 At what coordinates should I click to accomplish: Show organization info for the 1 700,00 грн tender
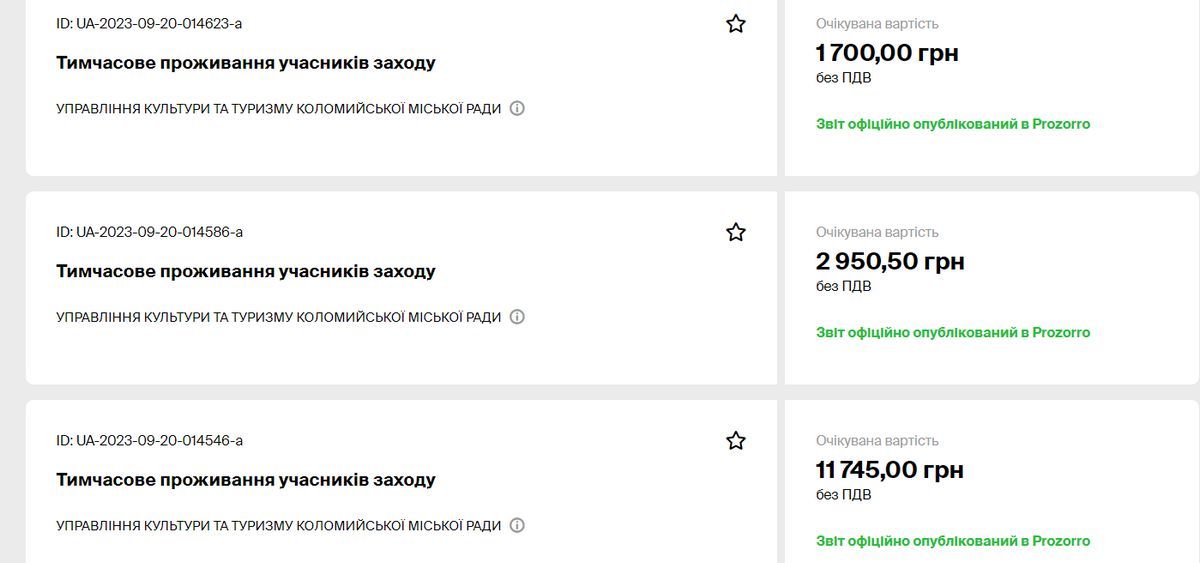point(517,108)
